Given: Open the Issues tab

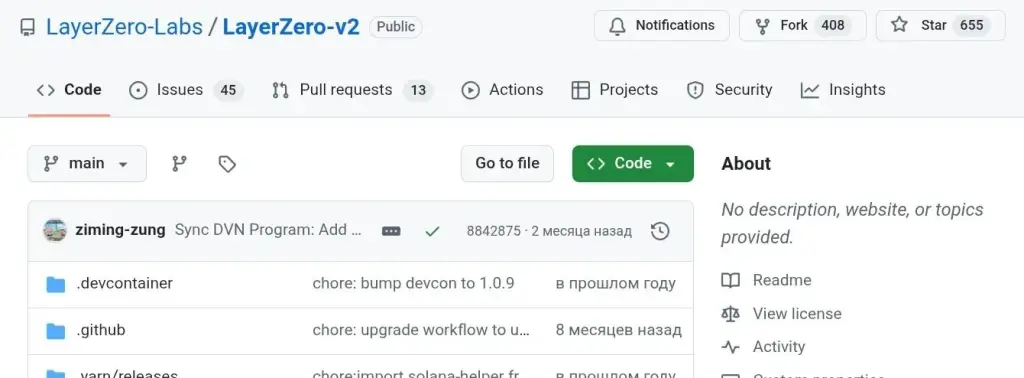Looking at the screenshot, I should pyautogui.click(x=187, y=90).
